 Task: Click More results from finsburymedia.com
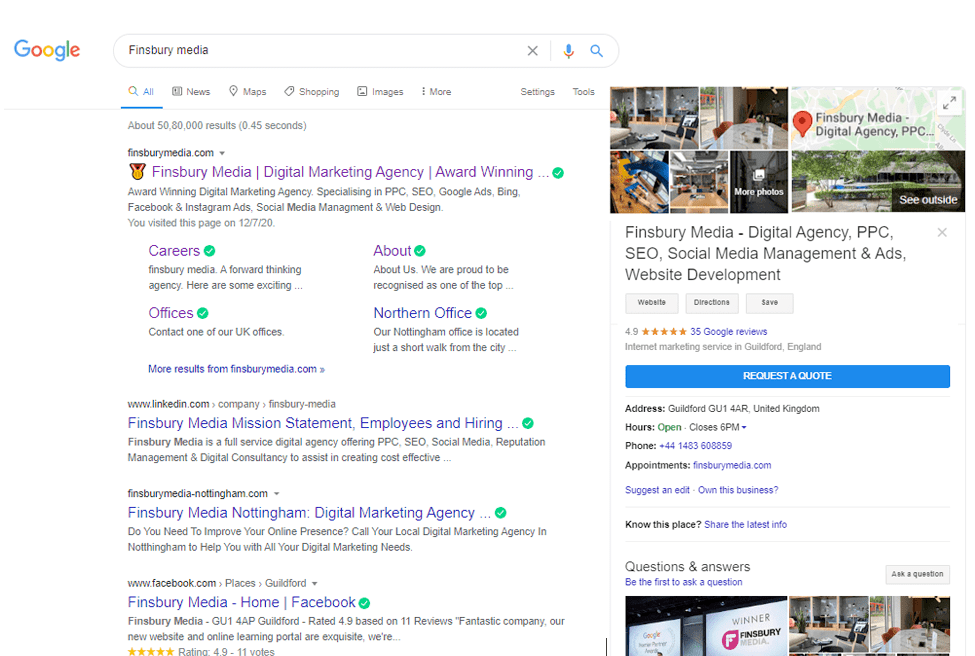click(236, 369)
